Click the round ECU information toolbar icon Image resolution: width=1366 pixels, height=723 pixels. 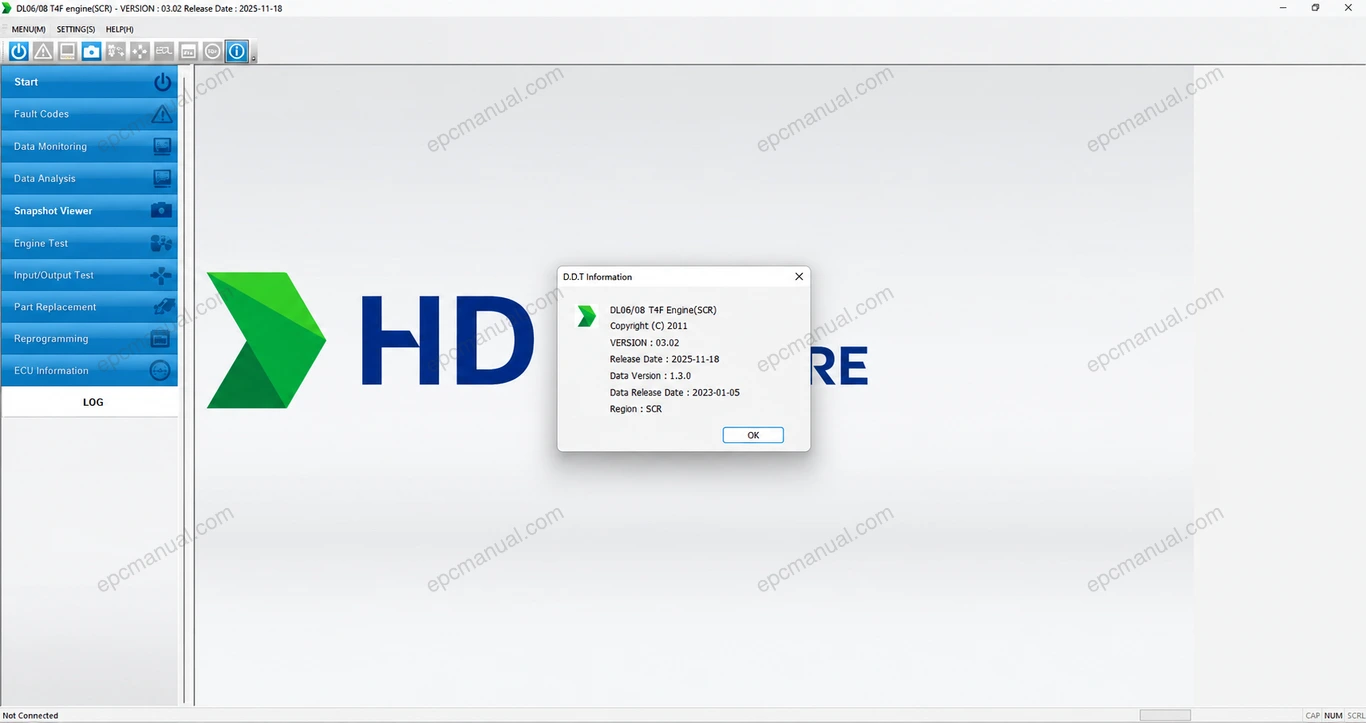pos(212,51)
